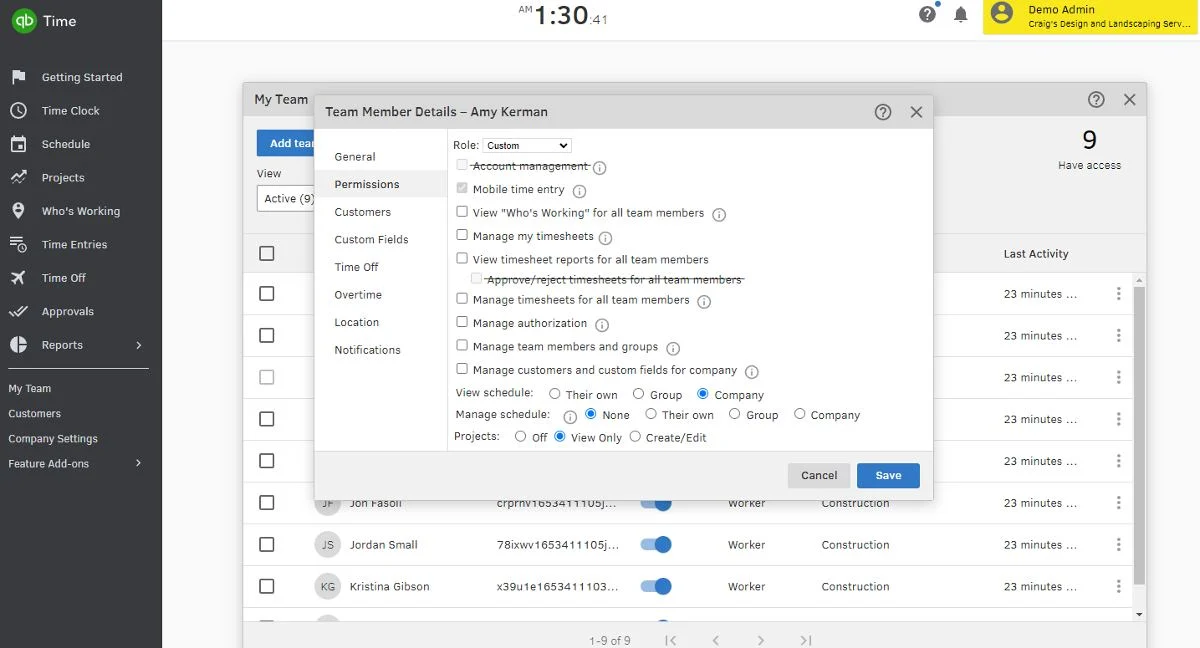The image size is (1200, 648).
Task: Open the Overtime tab
Action: coord(358,295)
